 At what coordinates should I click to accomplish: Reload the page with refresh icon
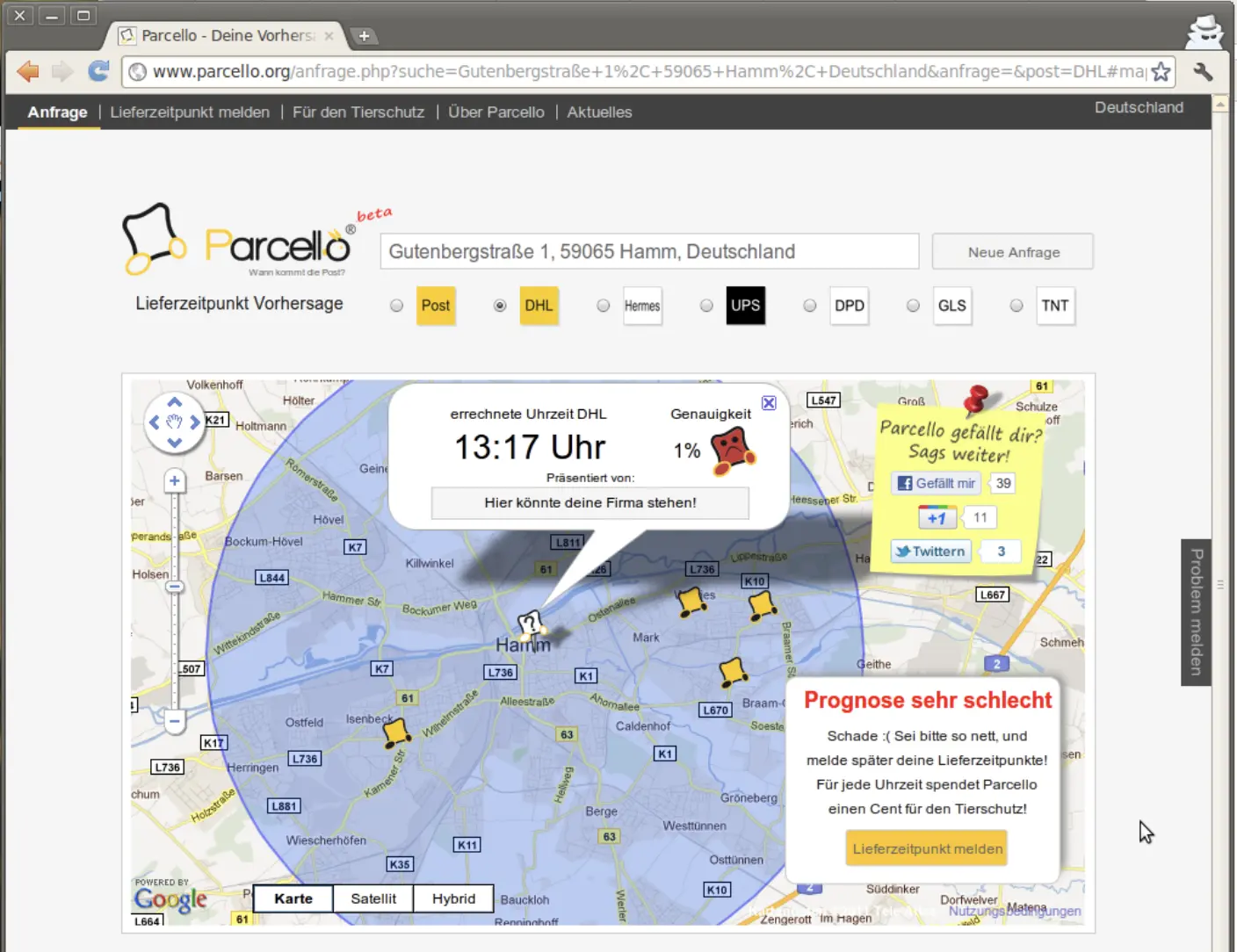pos(98,71)
